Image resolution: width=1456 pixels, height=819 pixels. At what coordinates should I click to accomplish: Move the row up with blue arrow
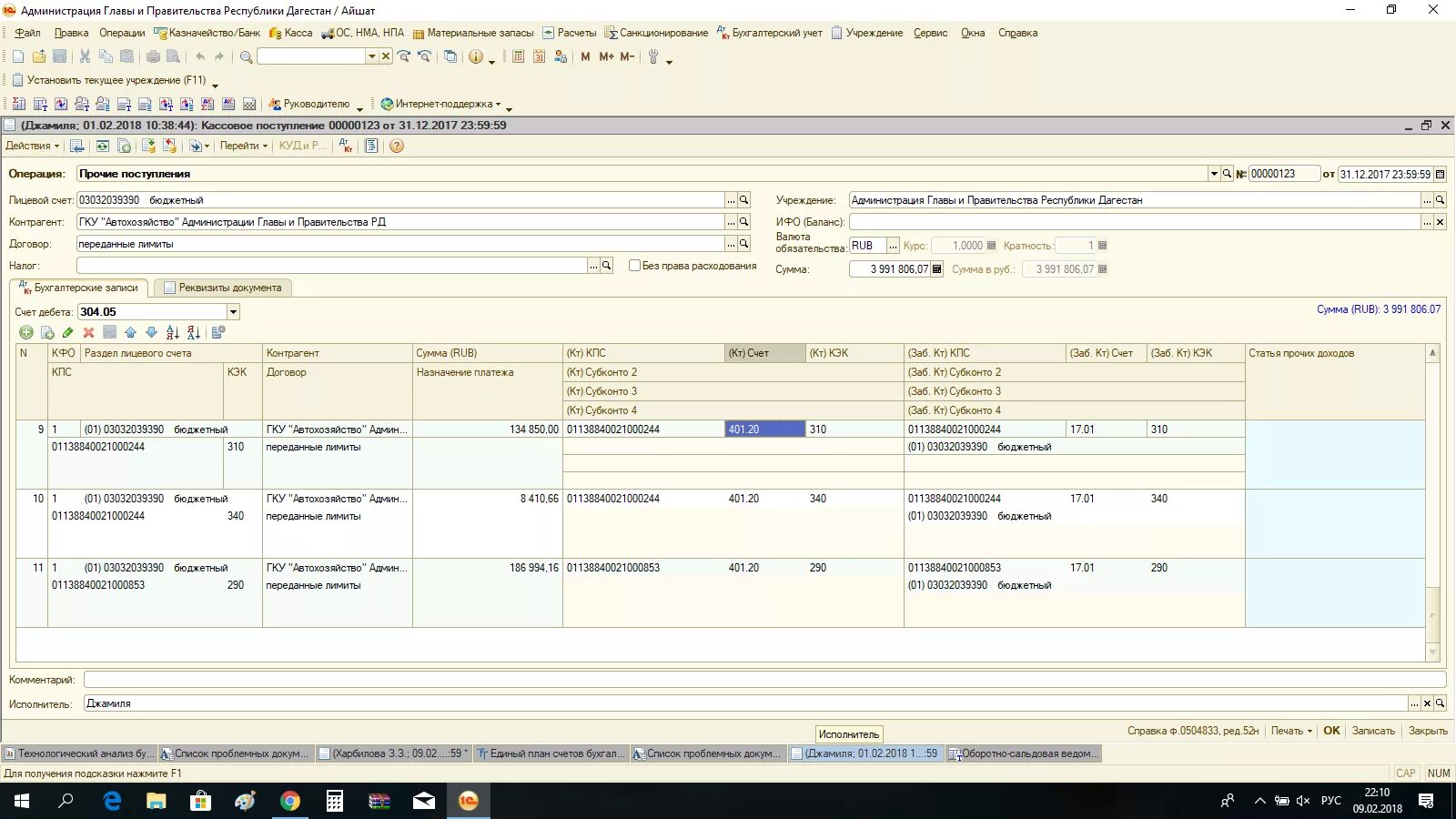point(130,333)
